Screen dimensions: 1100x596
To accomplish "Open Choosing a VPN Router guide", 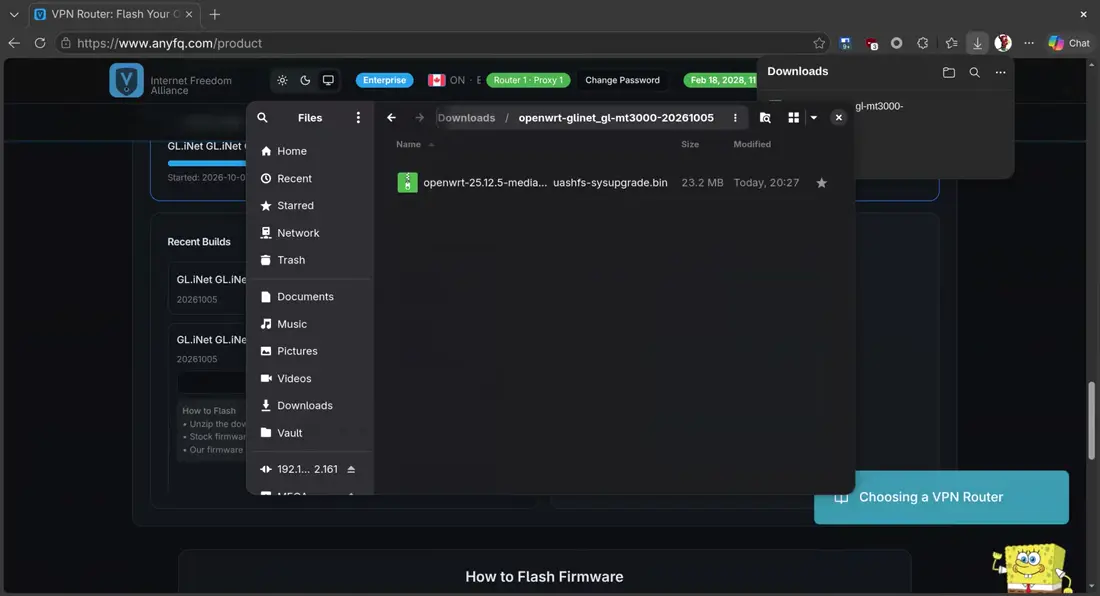I will coord(941,497).
